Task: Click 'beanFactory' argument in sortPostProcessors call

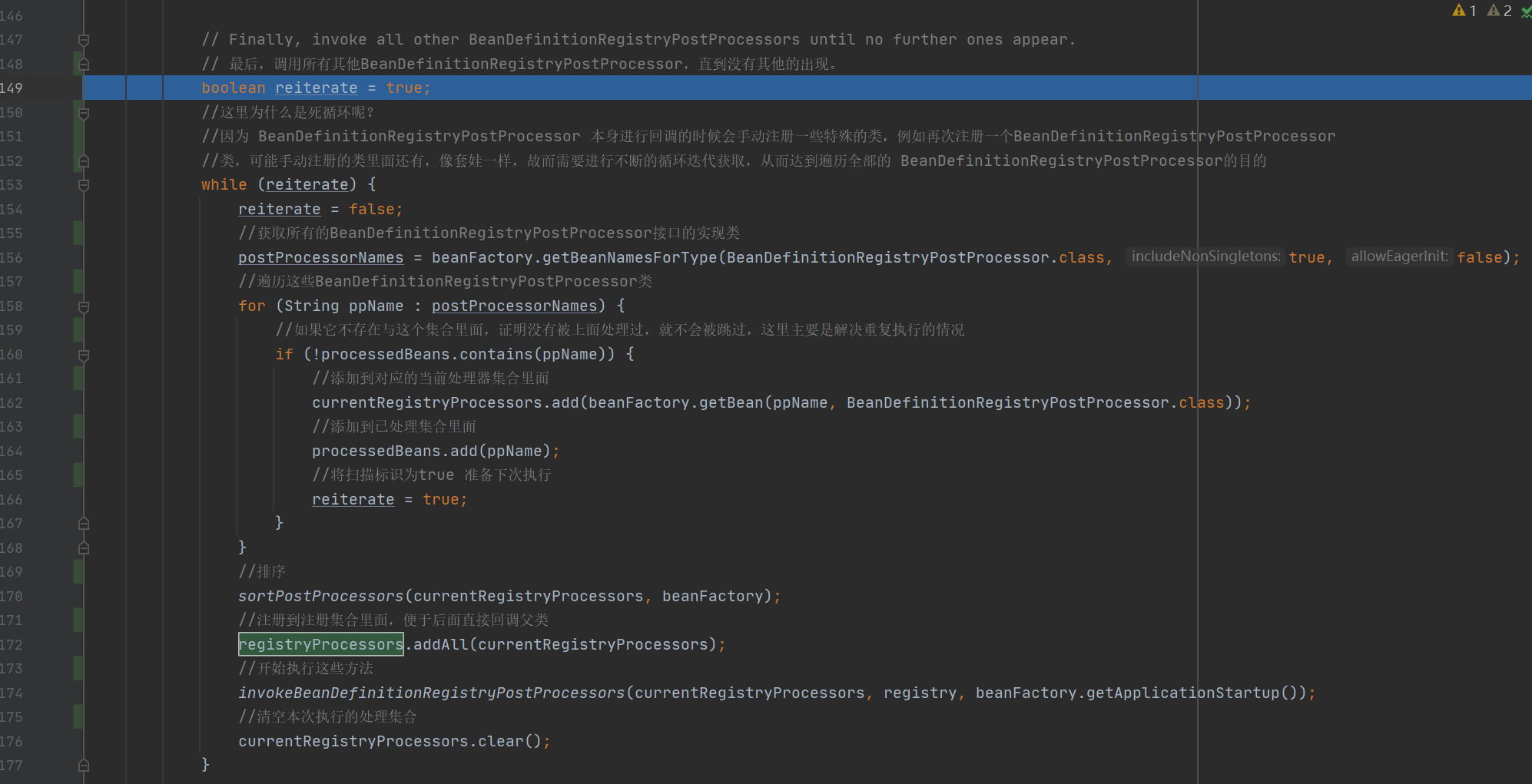Action: click(712, 597)
